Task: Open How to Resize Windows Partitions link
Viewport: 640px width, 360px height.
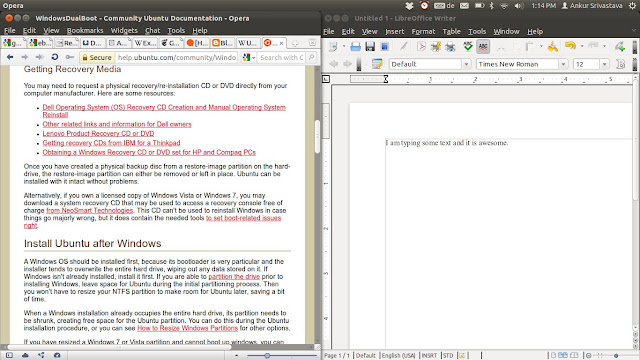Action: pos(187,328)
